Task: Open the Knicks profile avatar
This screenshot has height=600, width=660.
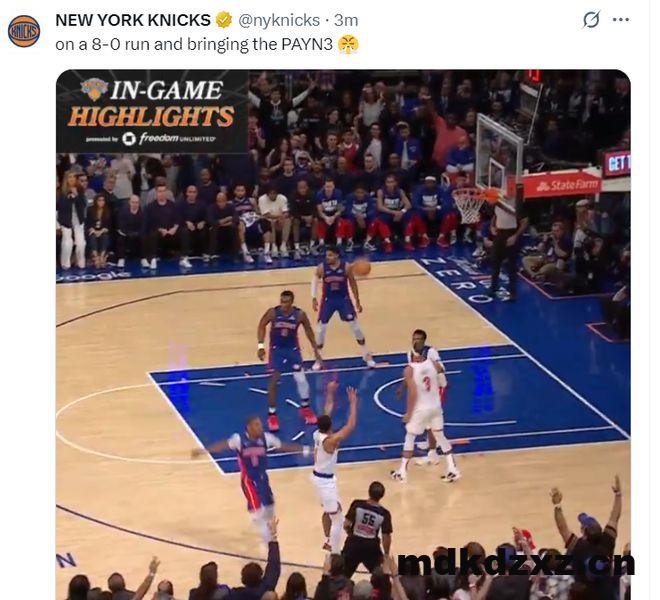Action: click(24, 31)
